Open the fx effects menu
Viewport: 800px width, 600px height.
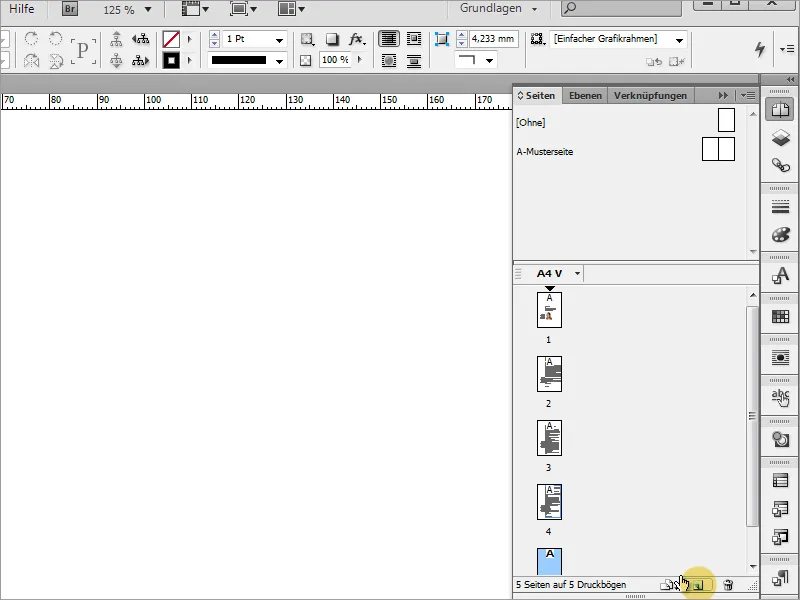[x=357, y=39]
